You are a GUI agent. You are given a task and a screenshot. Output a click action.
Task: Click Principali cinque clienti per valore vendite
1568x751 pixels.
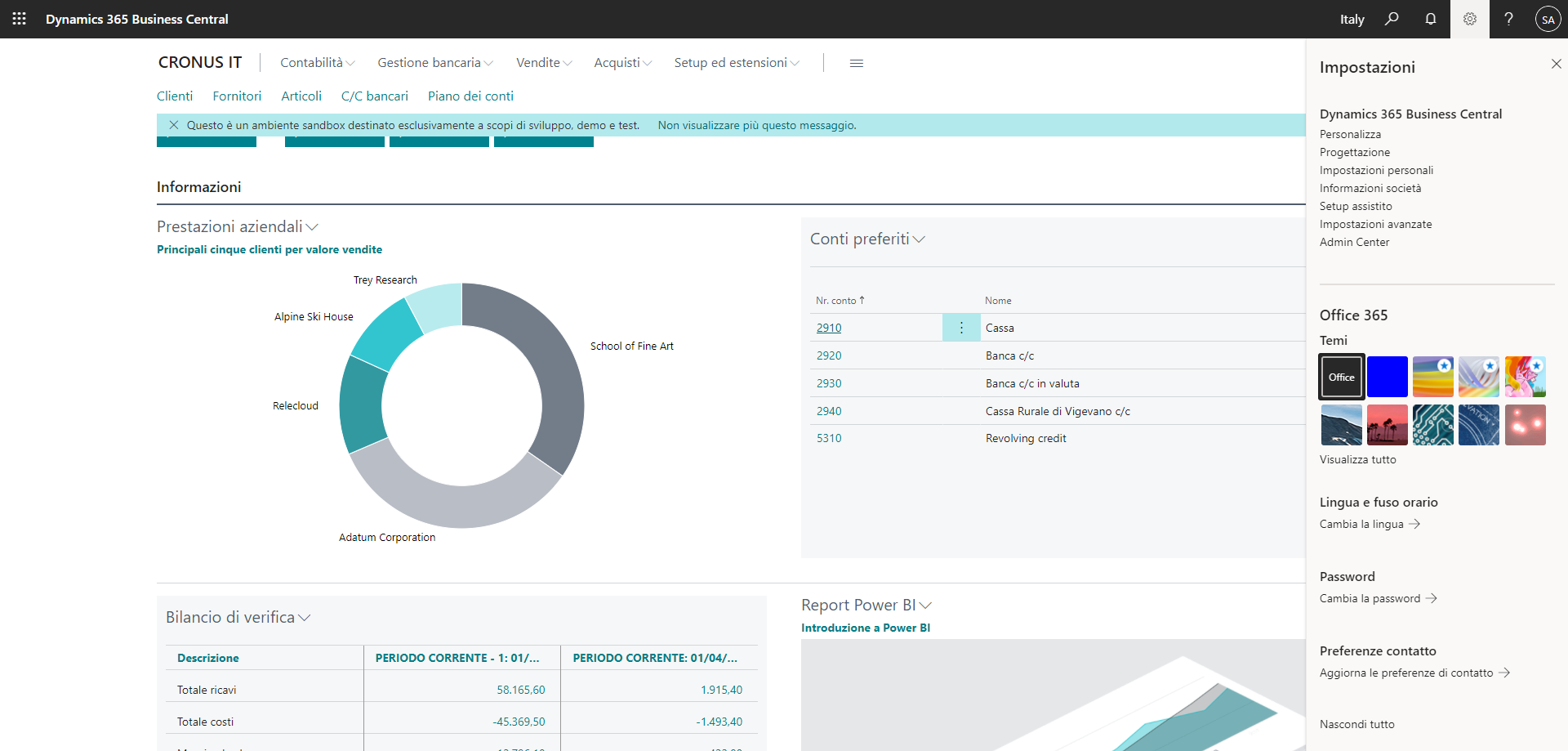269,249
